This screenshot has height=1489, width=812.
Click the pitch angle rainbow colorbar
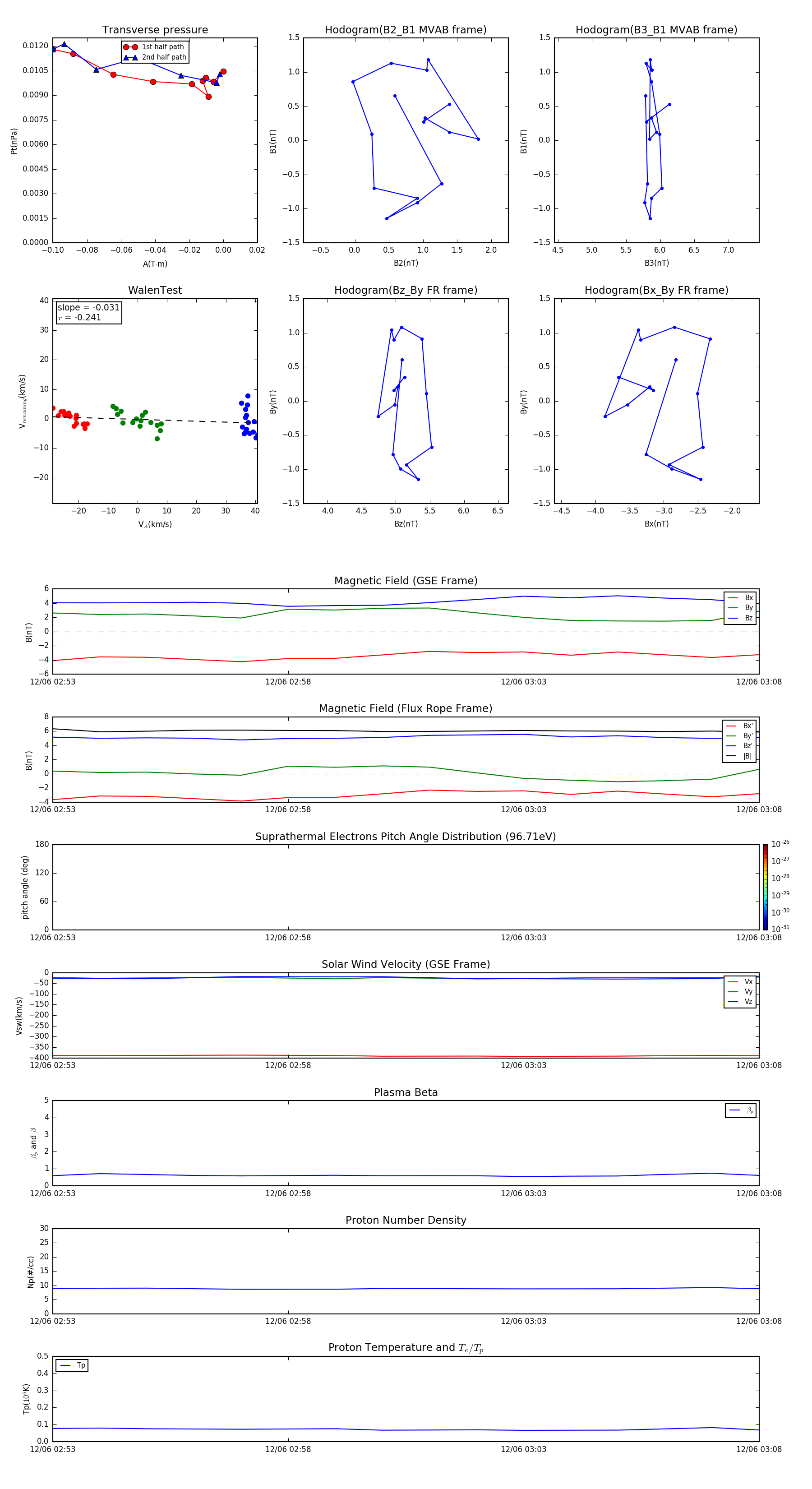pos(765,887)
